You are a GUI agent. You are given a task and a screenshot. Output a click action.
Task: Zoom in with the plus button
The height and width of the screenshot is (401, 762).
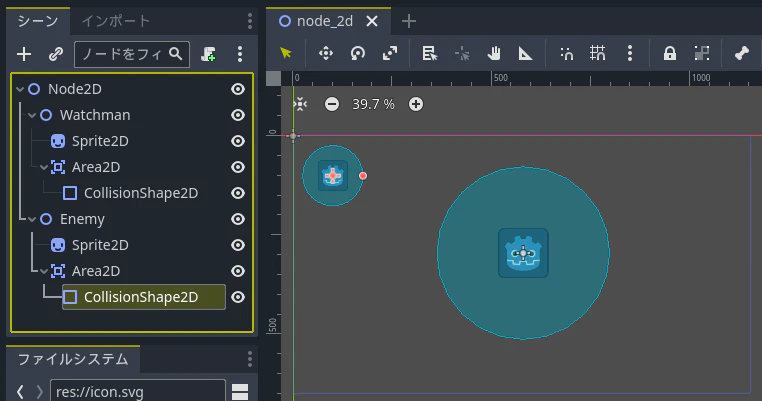point(416,104)
